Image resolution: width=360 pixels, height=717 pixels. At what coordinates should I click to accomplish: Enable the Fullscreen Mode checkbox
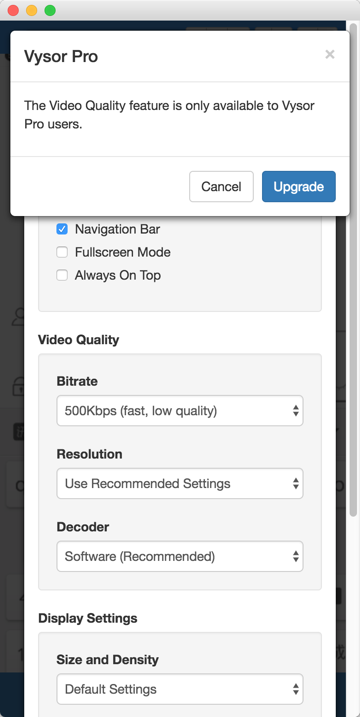click(62, 252)
